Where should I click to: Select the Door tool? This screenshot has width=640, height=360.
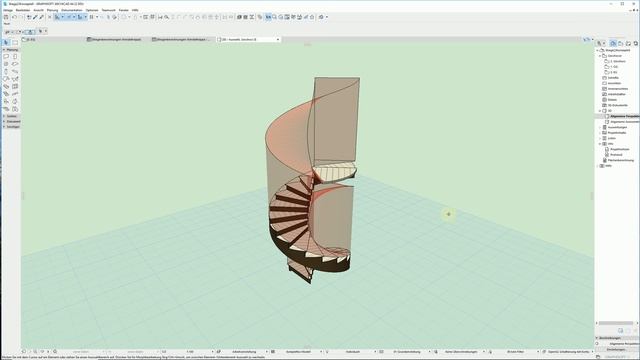coord(15,57)
